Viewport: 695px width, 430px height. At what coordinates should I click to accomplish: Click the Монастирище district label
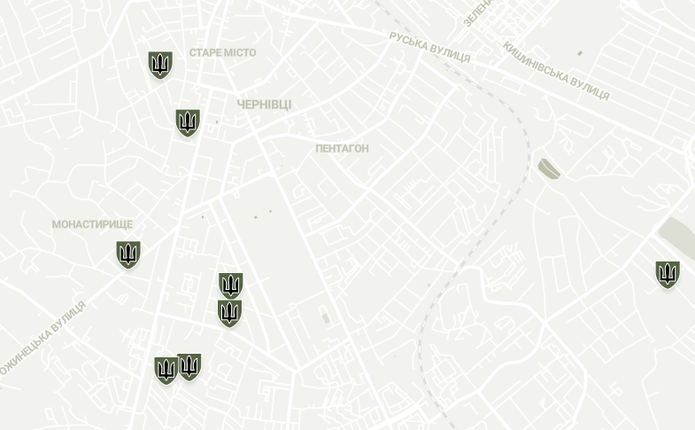tap(92, 224)
